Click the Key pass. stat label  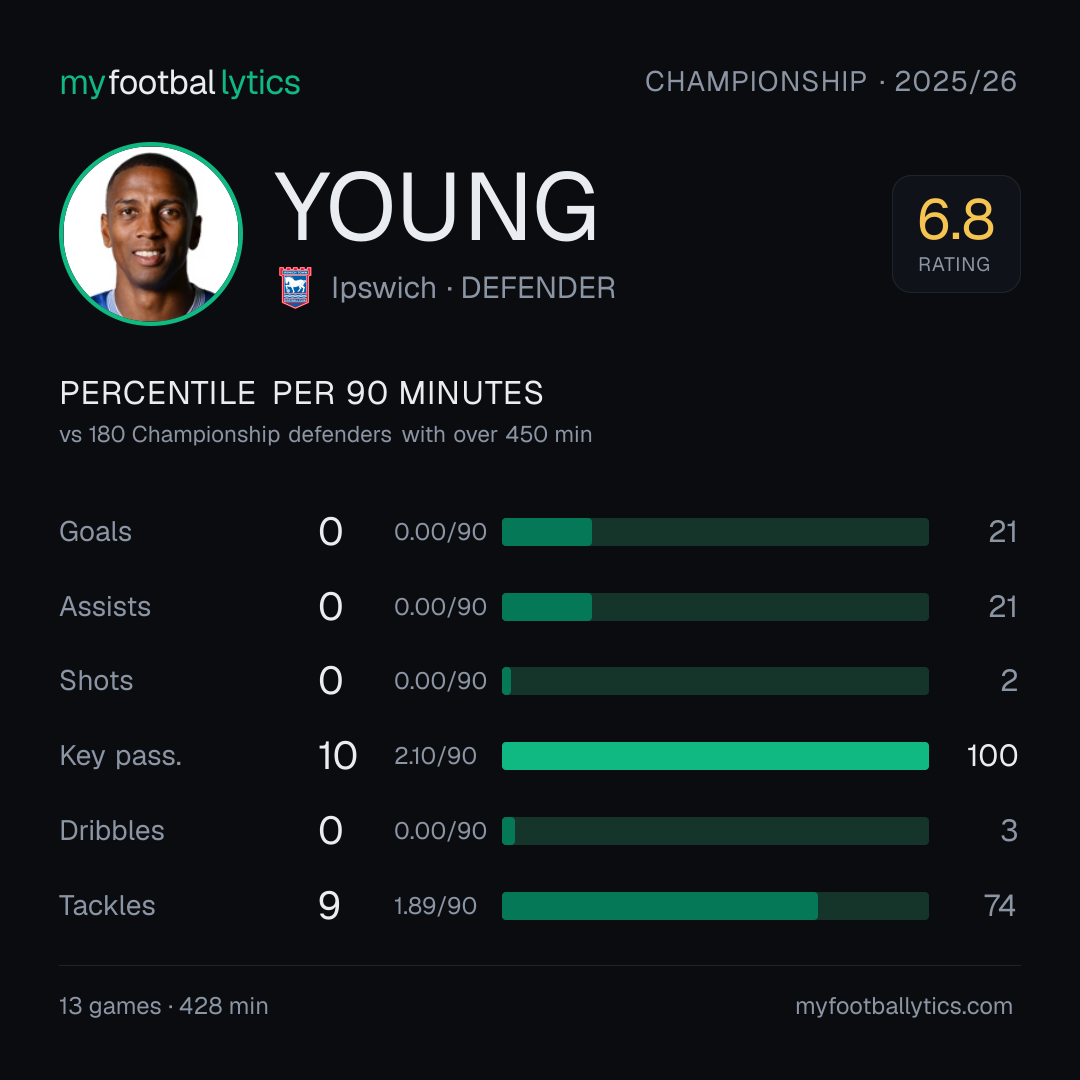point(121,756)
